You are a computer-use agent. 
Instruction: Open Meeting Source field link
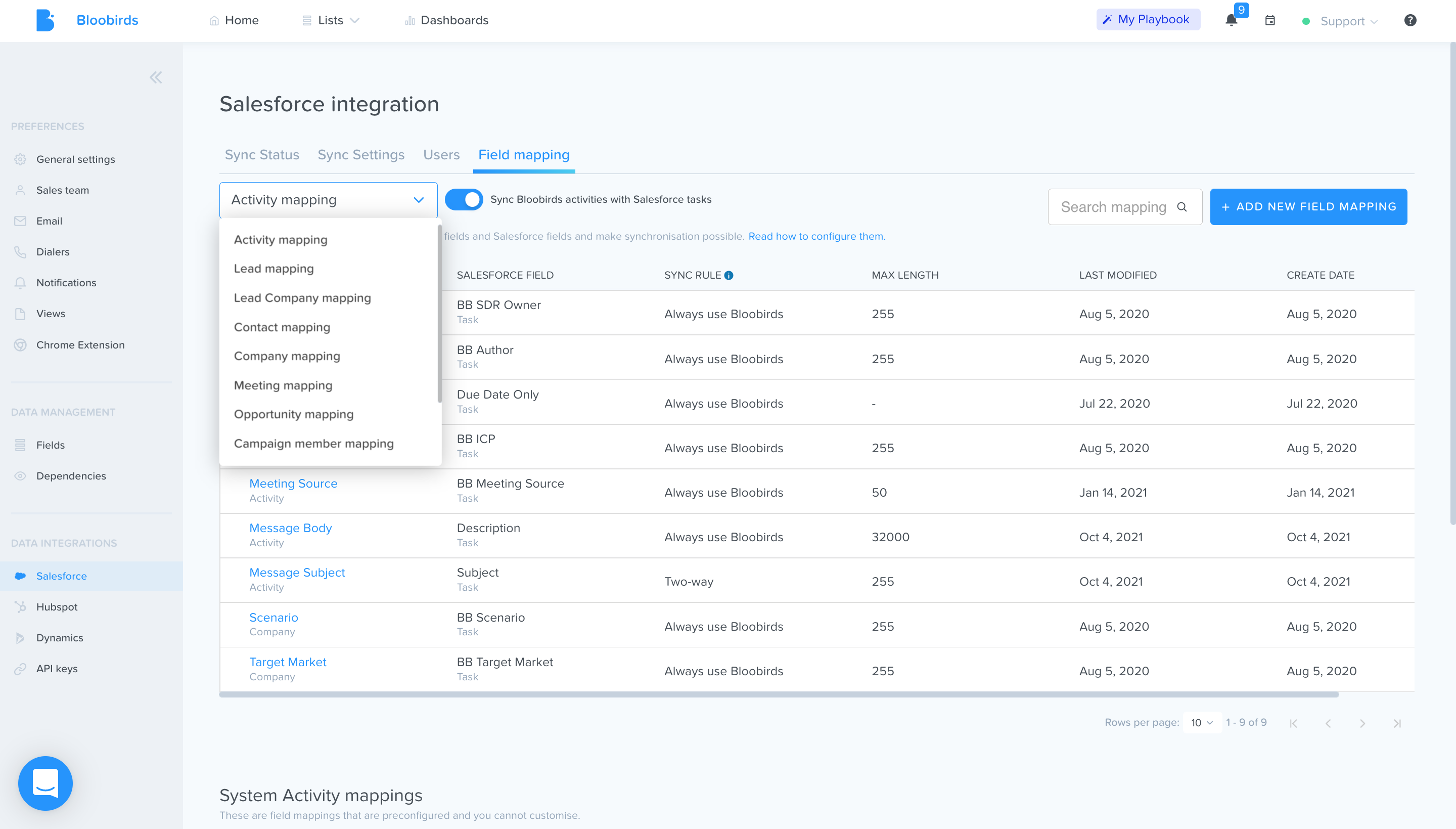[293, 484]
